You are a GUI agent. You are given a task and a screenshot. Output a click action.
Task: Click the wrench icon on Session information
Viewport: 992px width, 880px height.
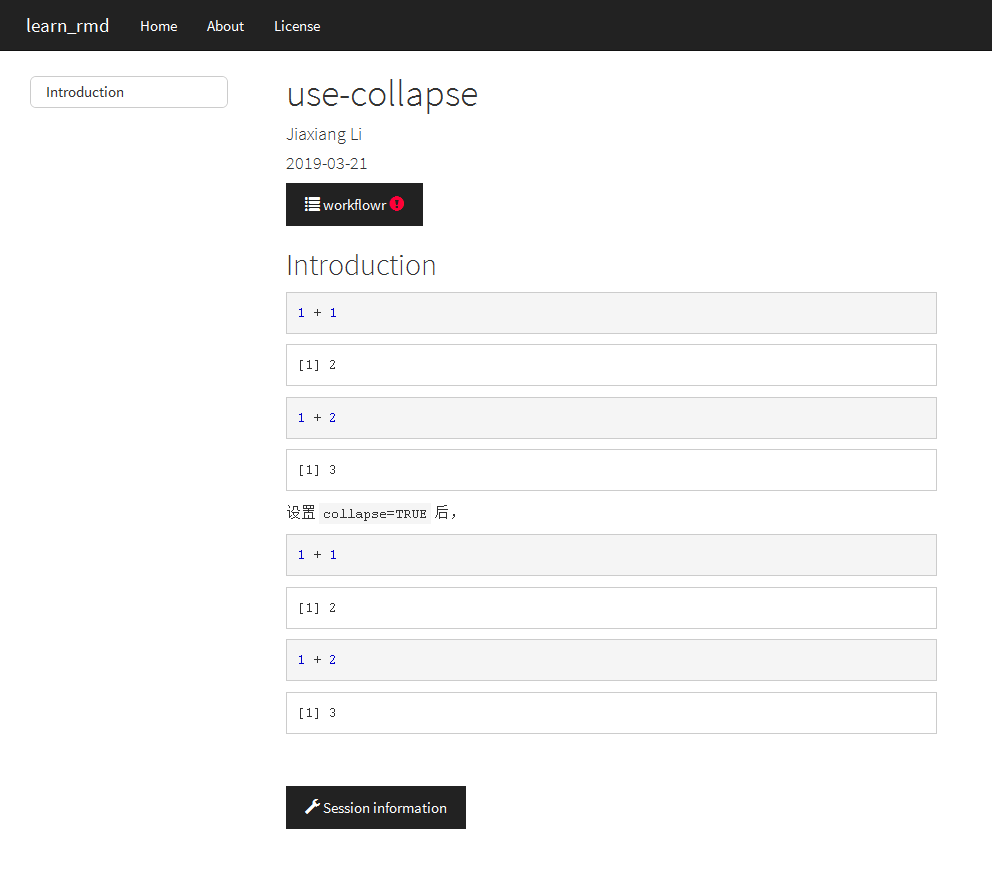point(312,807)
